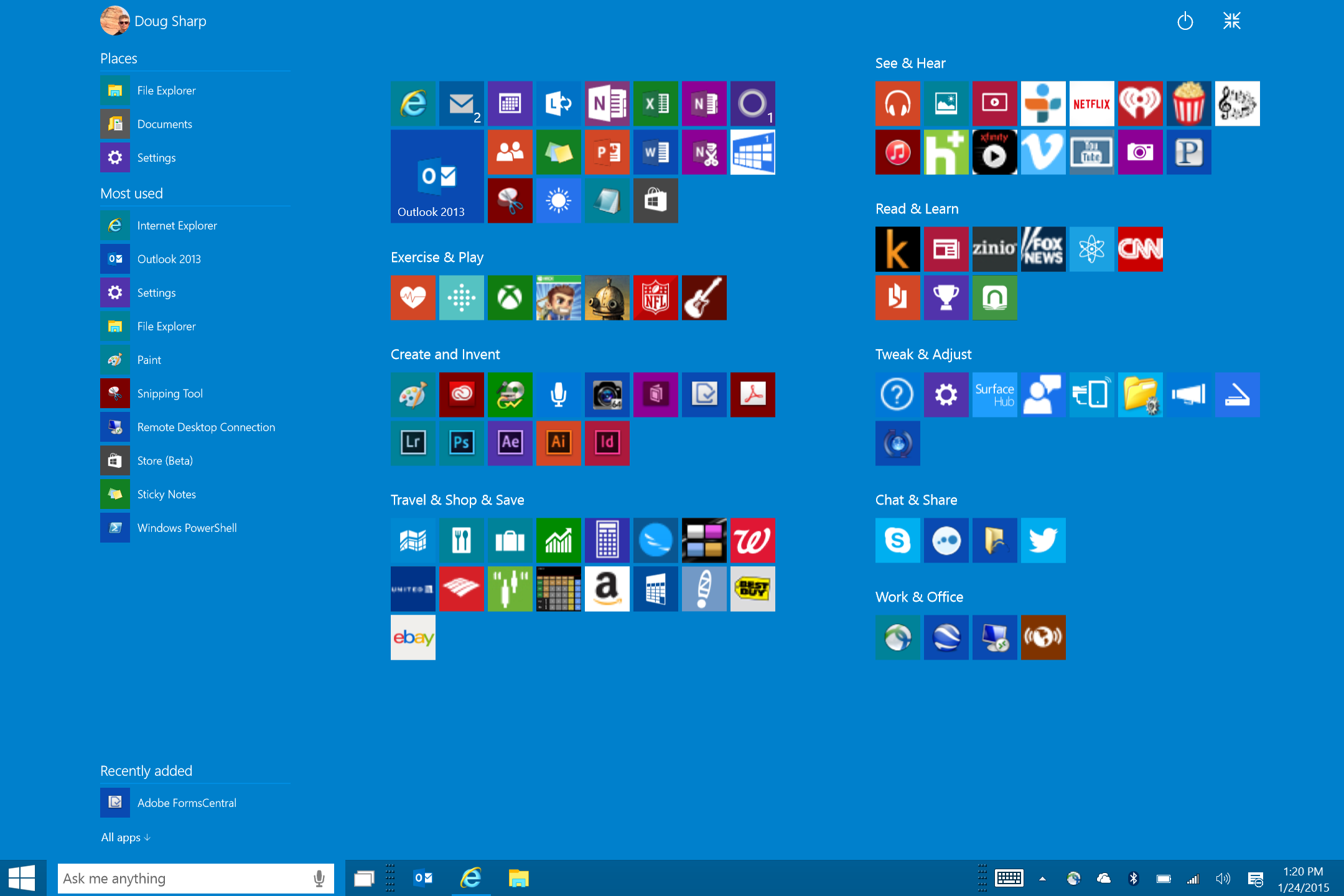Open the CNN tile
This screenshot has height=896, width=1344.
pyautogui.click(x=1140, y=249)
